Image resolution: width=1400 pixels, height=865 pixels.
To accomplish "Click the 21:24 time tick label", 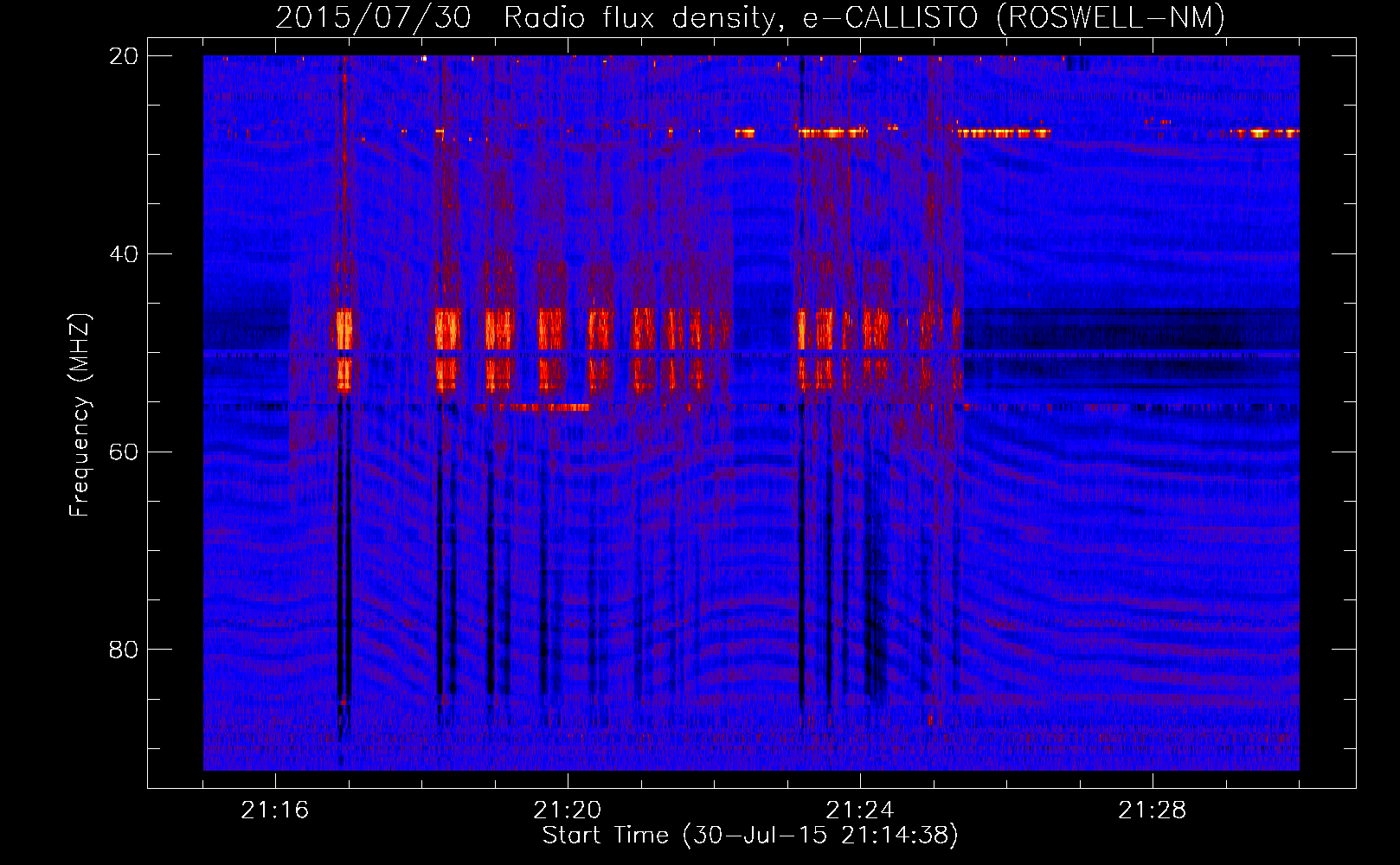I will (860, 811).
